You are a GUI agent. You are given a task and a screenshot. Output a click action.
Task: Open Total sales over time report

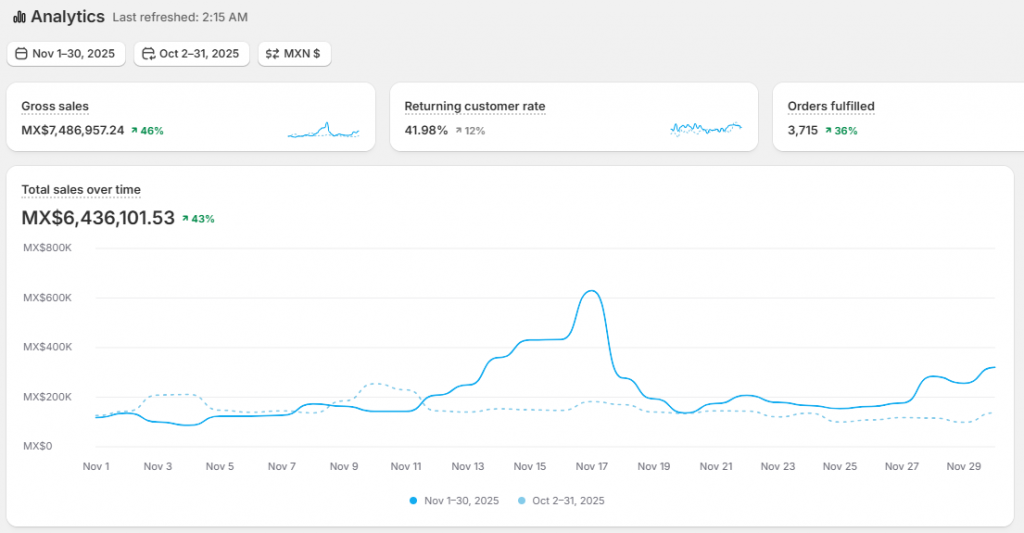click(81, 190)
